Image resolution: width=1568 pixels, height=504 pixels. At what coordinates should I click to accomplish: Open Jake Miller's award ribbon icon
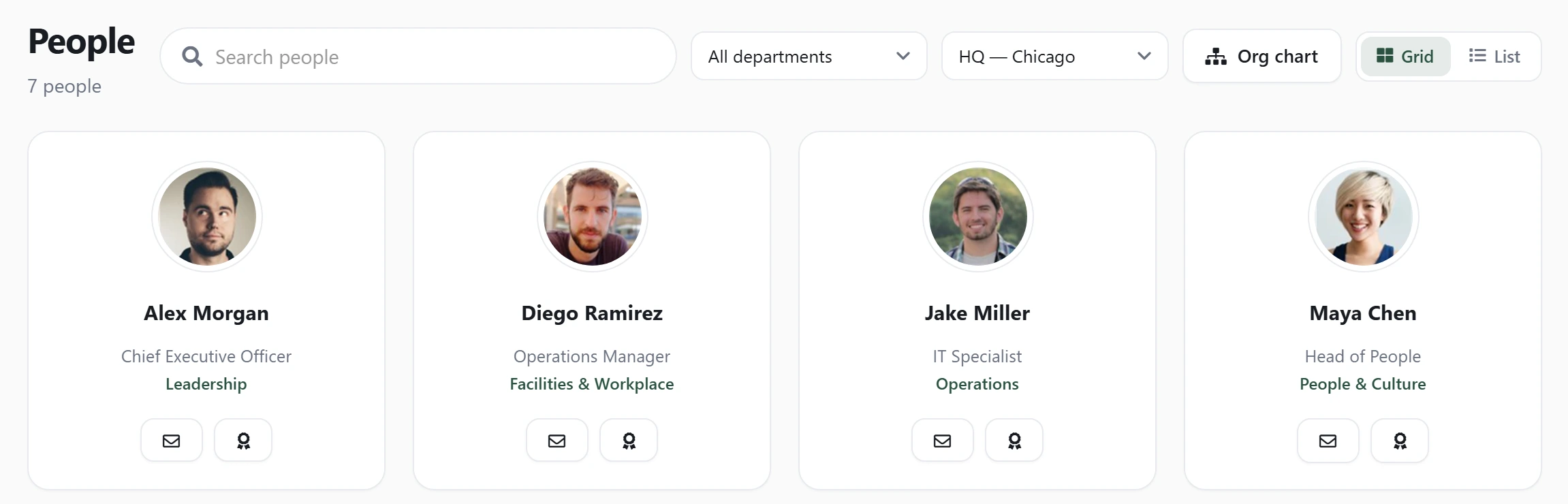1014,441
